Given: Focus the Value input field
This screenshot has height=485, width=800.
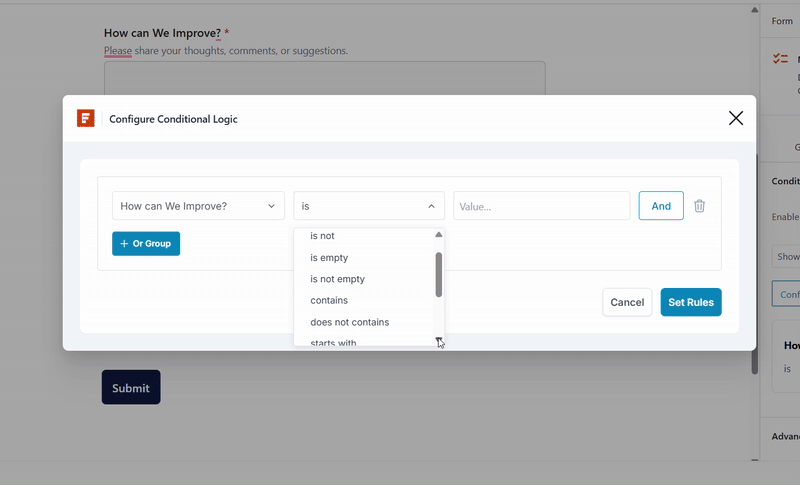Looking at the screenshot, I should 541,206.
